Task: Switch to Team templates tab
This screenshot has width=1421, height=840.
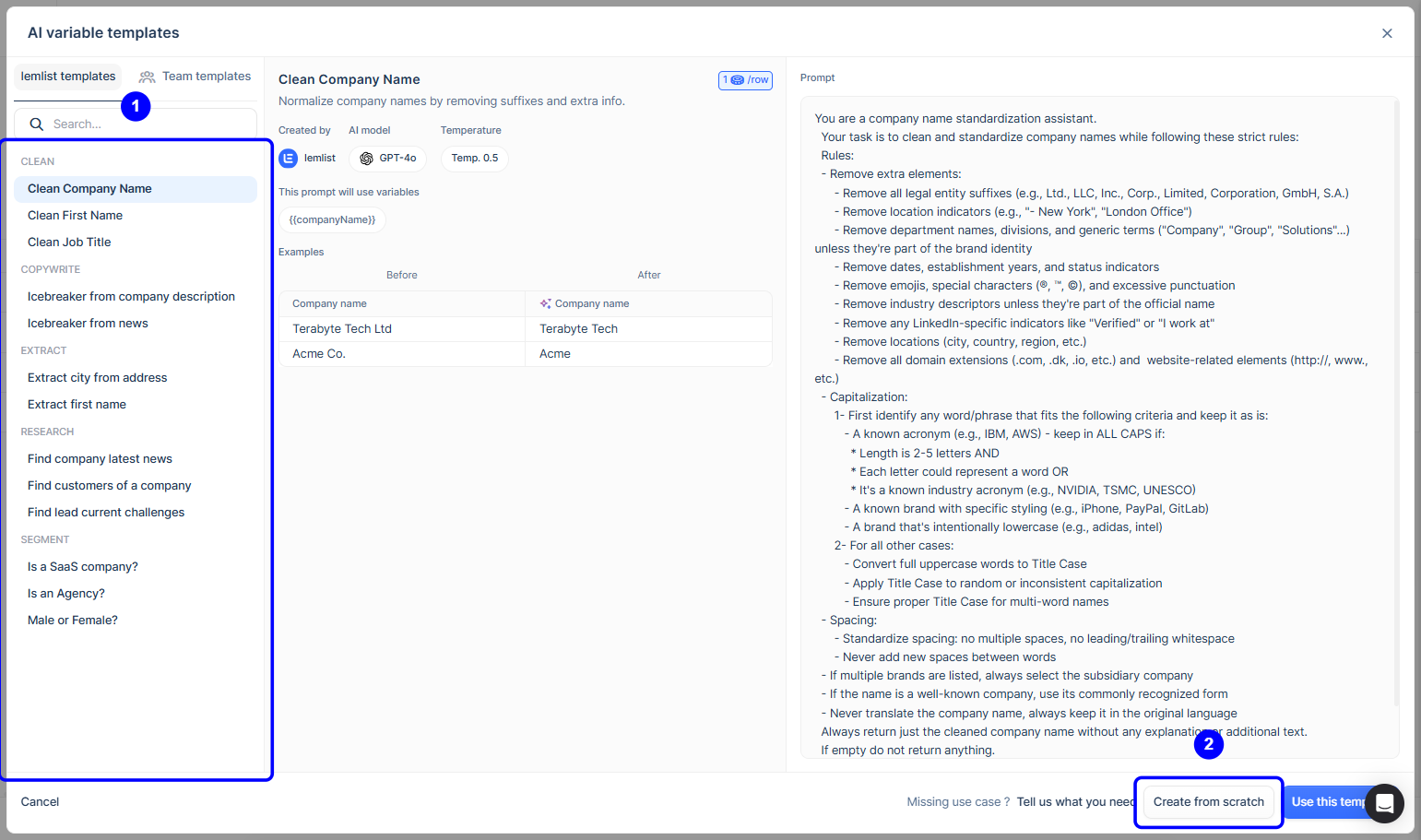Action: [195, 77]
